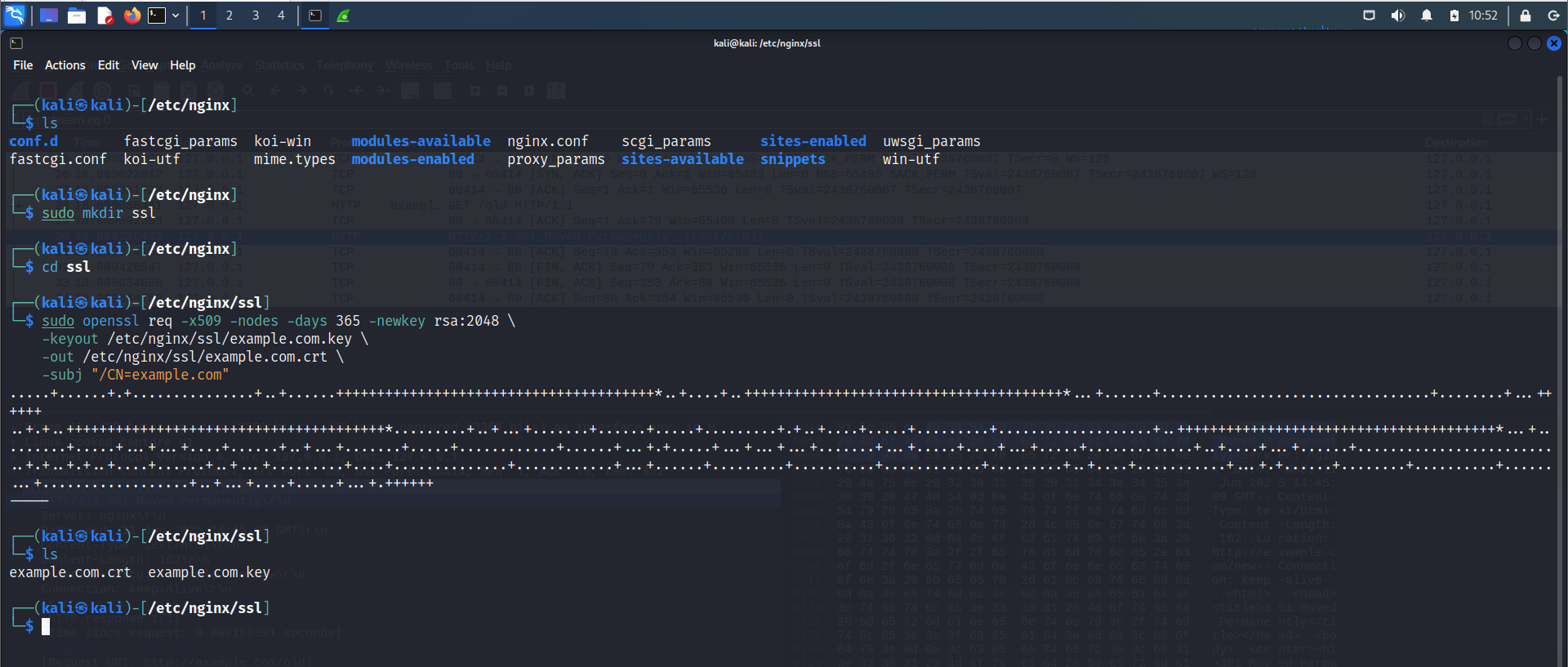Click the 10:52 clock in the panel
1568x667 pixels.
point(1483,16)
